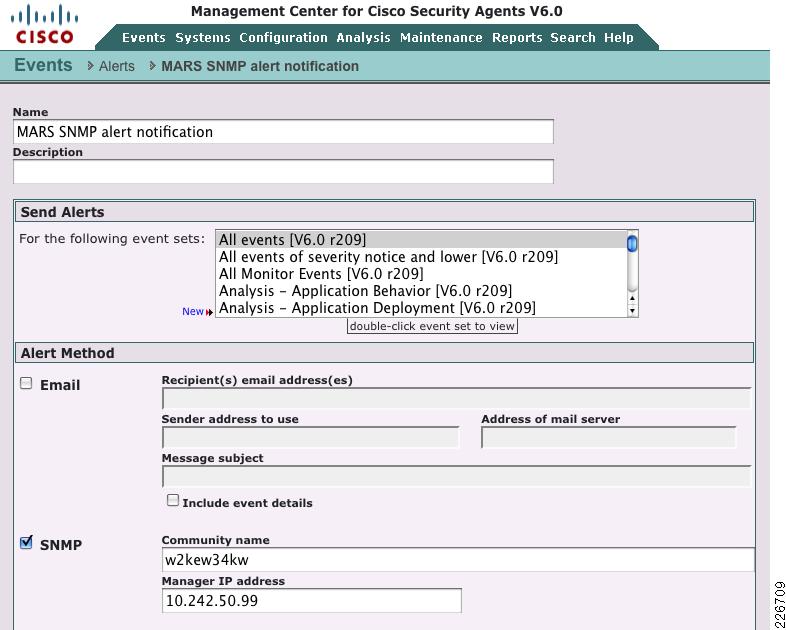This screenshot has width=786, height=630.
Task: Select Analysis - Application Behavior event set
Action: [421, 291]
